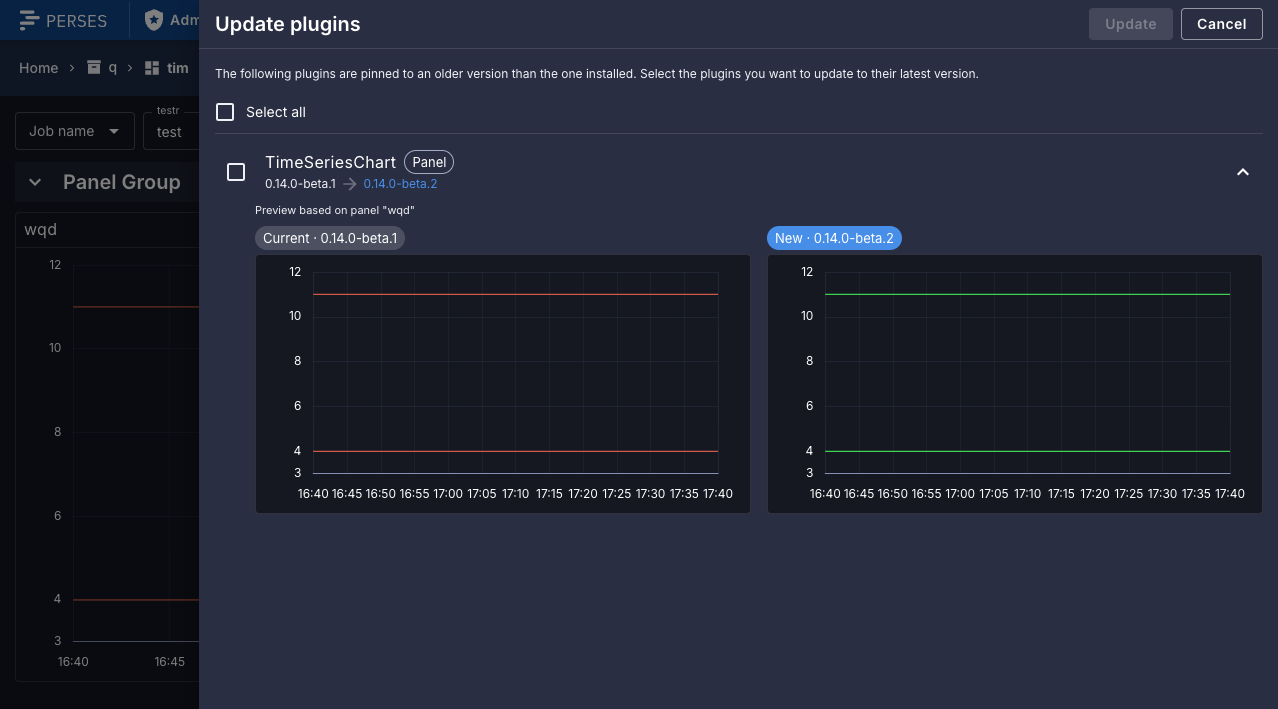Click the project archive icon beside q
Viewport: 1278px width, 709px height.
[94, 68]
